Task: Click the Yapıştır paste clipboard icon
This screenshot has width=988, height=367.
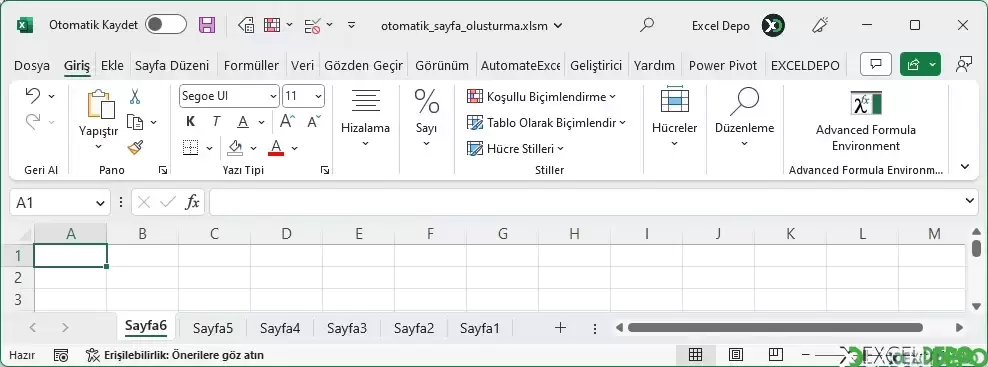Action: coord(101,104)
